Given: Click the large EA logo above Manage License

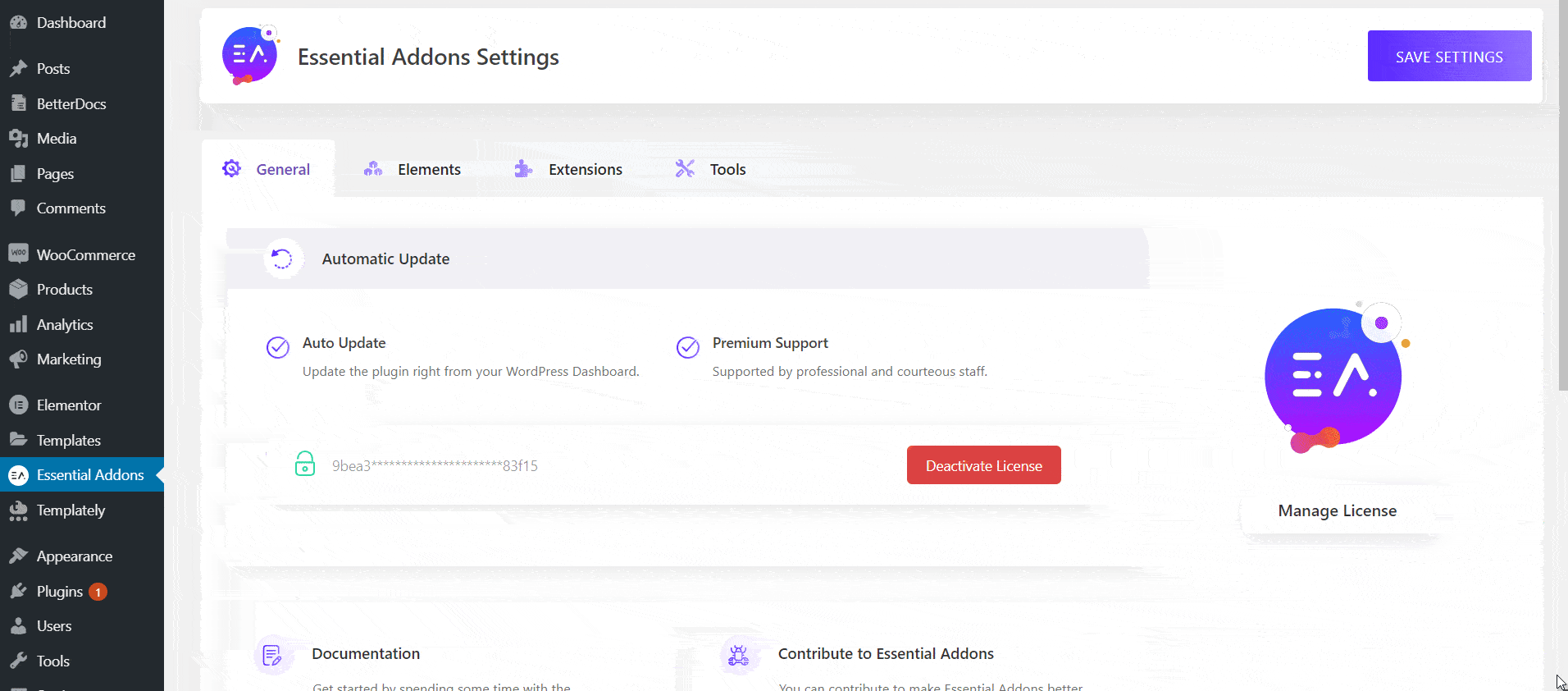Looking at the screenshot, I should tap(1337, 378).
